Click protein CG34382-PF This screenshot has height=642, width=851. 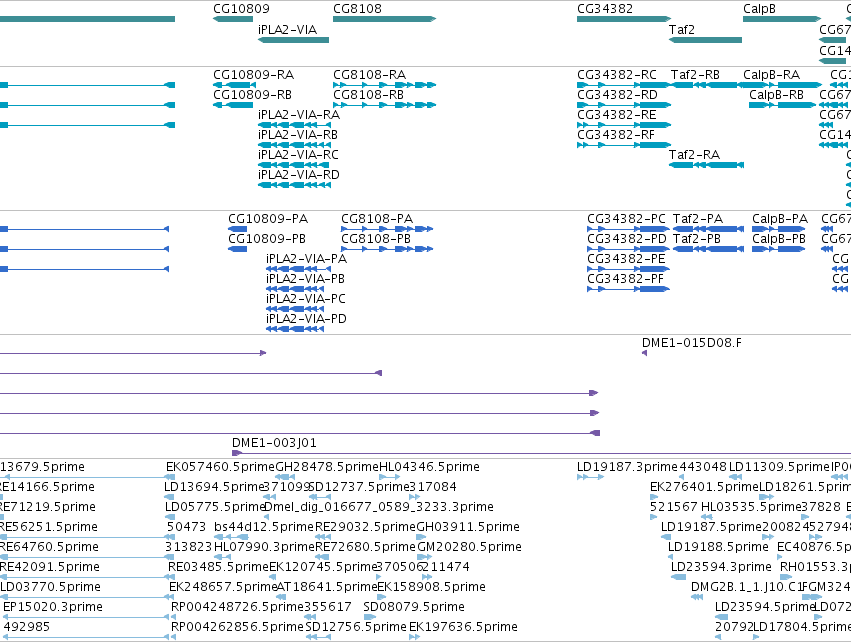tap(626, 279)
